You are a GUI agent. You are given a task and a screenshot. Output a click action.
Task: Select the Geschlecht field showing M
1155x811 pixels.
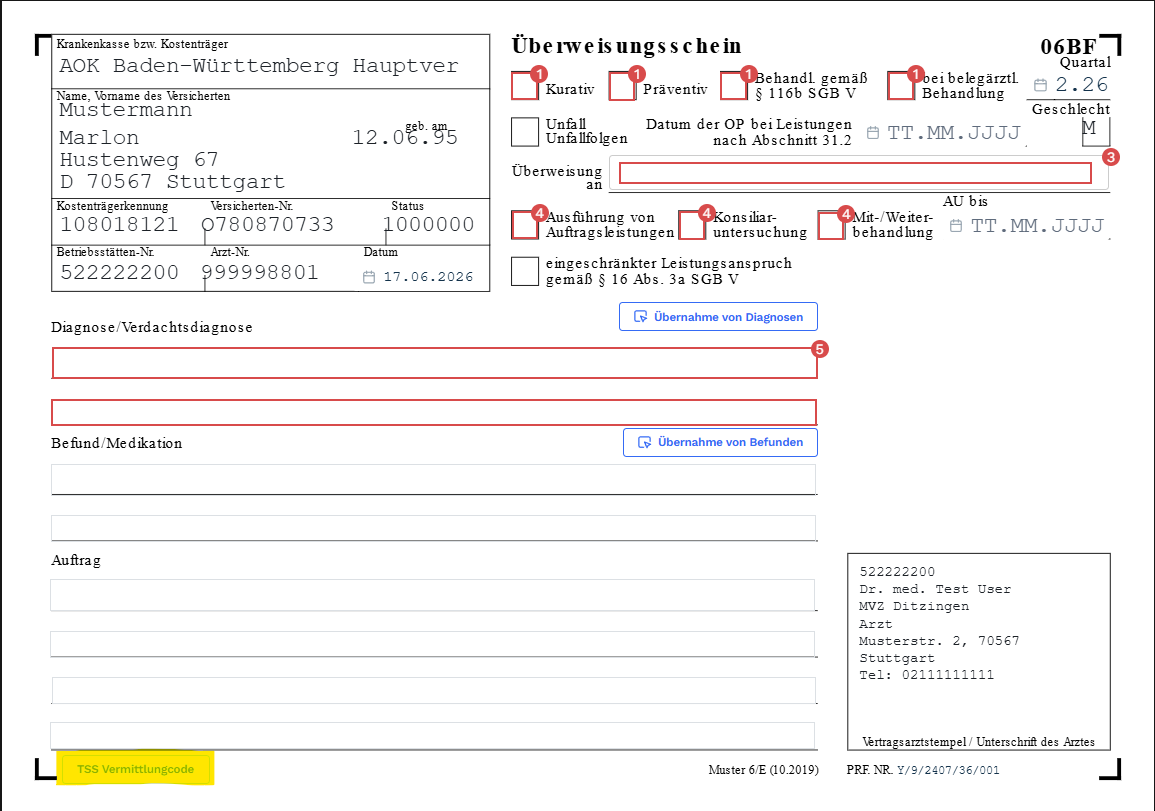click(1095, 131)
